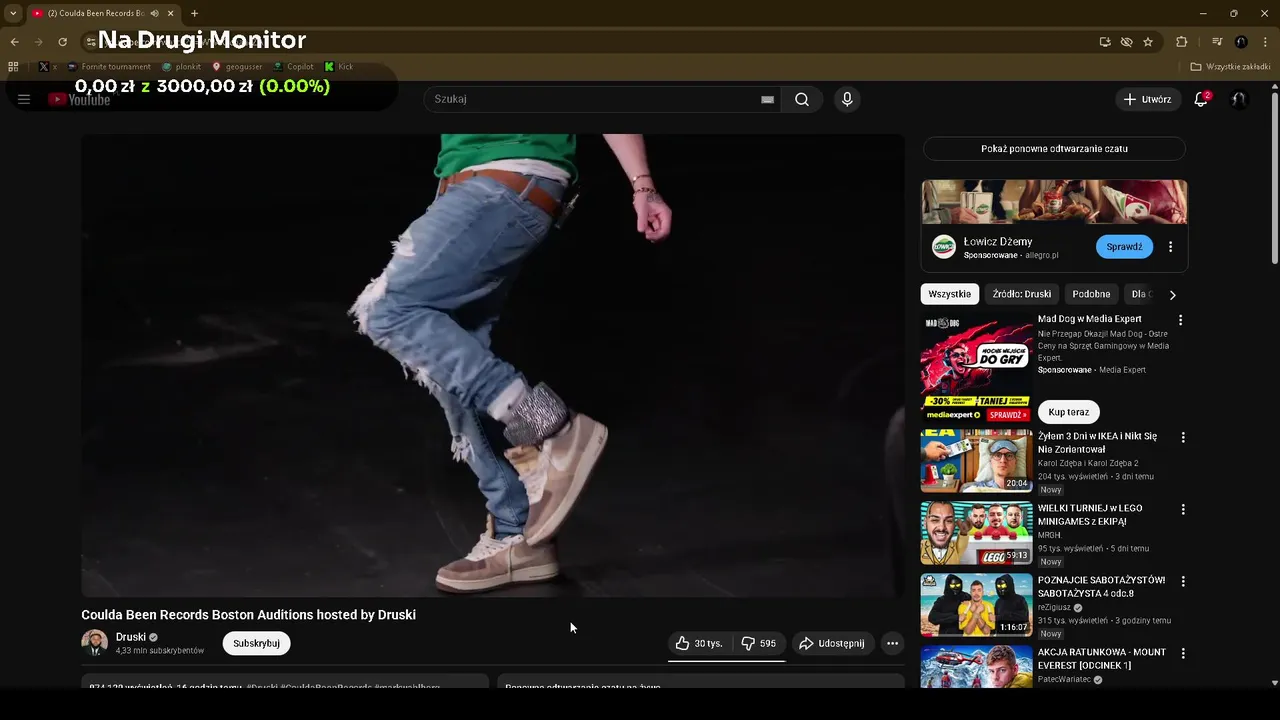Open the on-screen keyboard in search

tap(767, 99)
